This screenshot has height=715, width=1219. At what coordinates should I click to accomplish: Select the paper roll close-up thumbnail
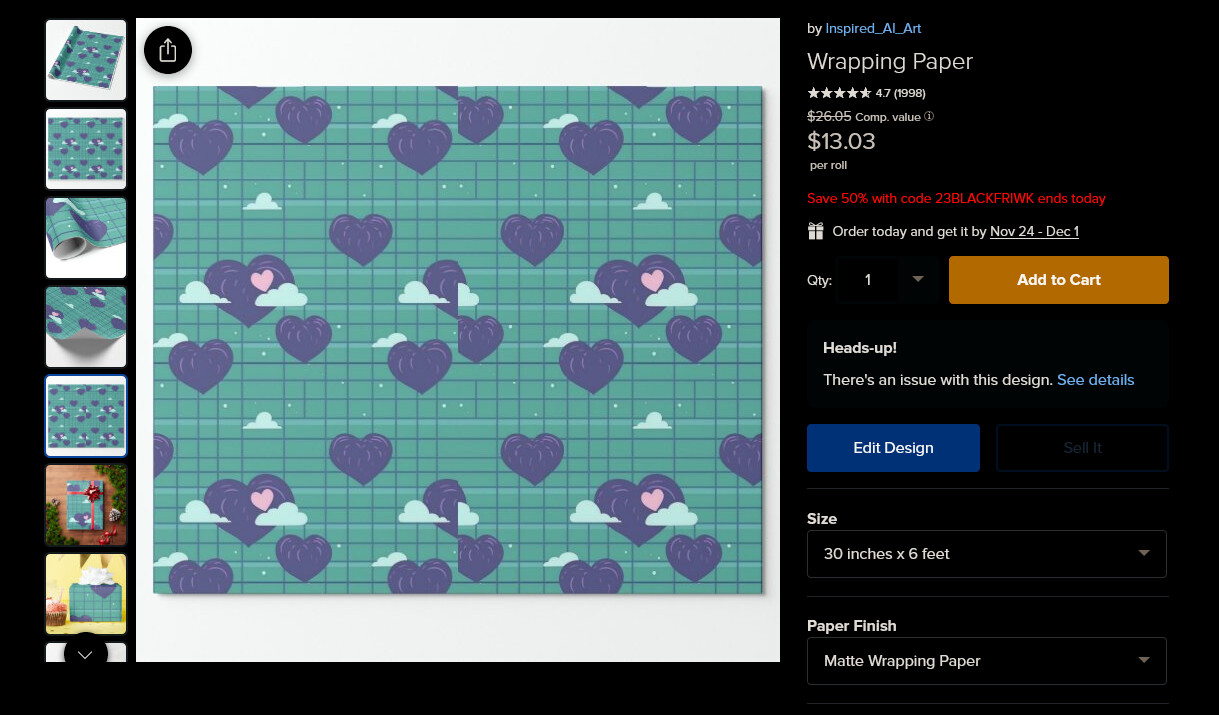pos(86,238)
